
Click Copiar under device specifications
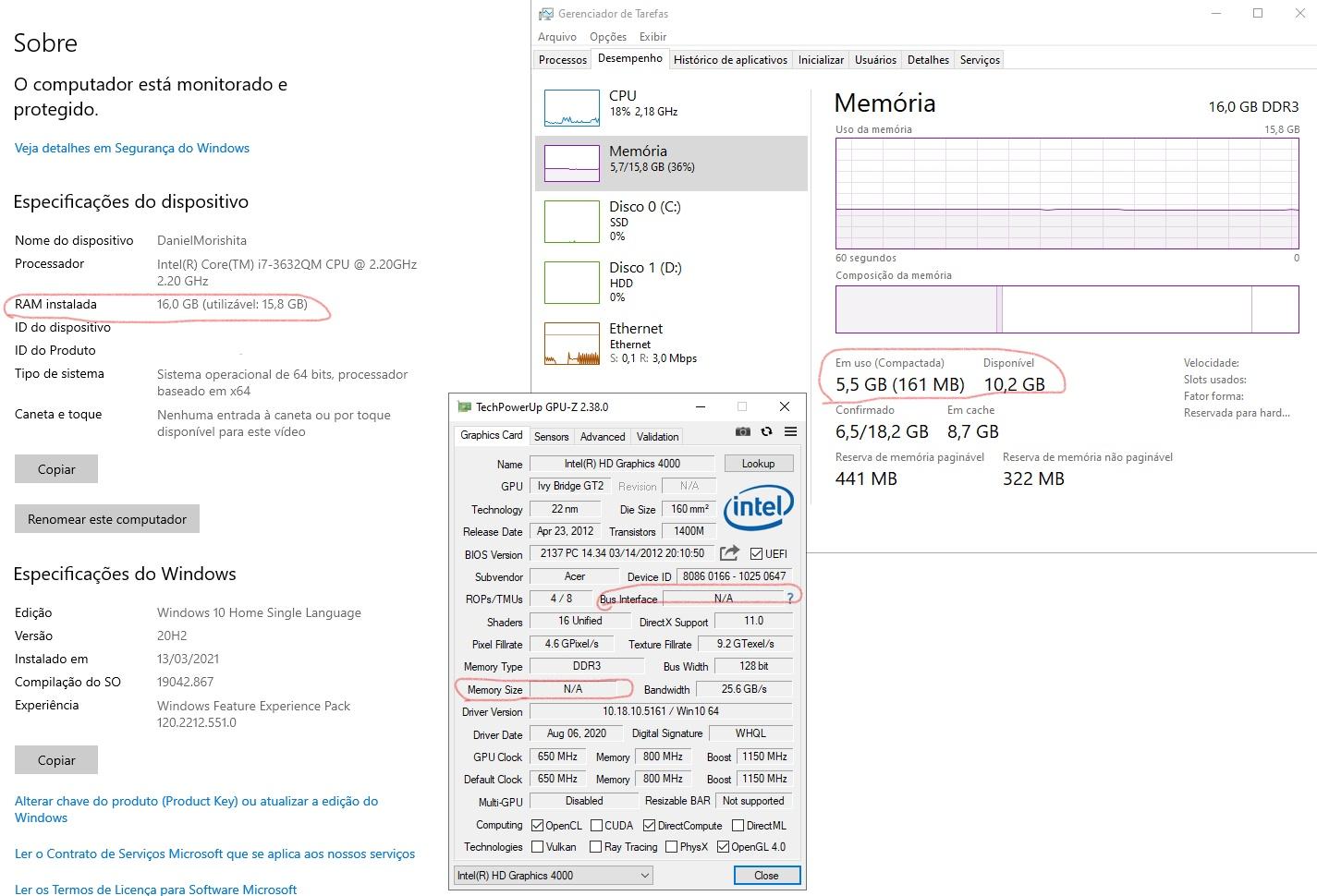pos(56,469)
